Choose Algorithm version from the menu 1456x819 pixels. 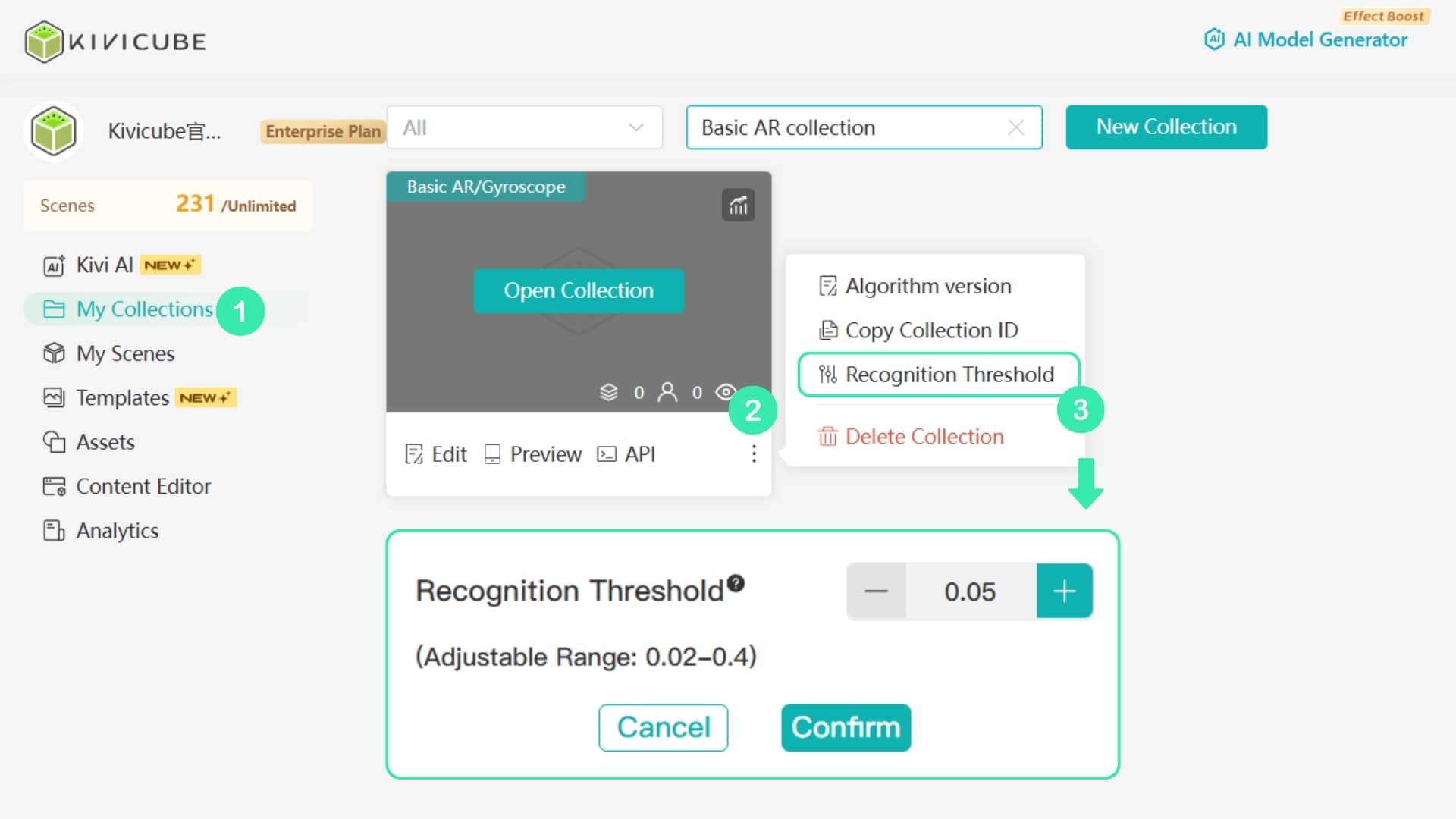pyautogui.click(x=915, y=286)
